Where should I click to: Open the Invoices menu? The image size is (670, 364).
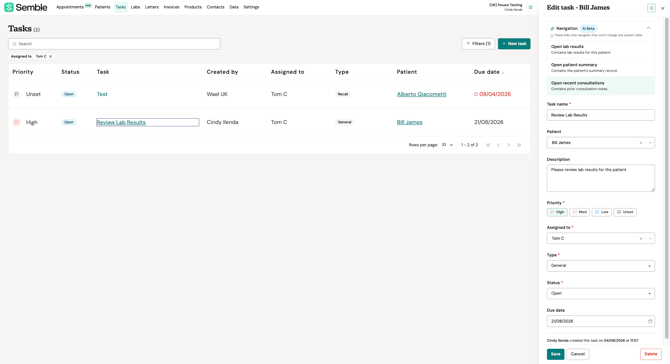171,7
